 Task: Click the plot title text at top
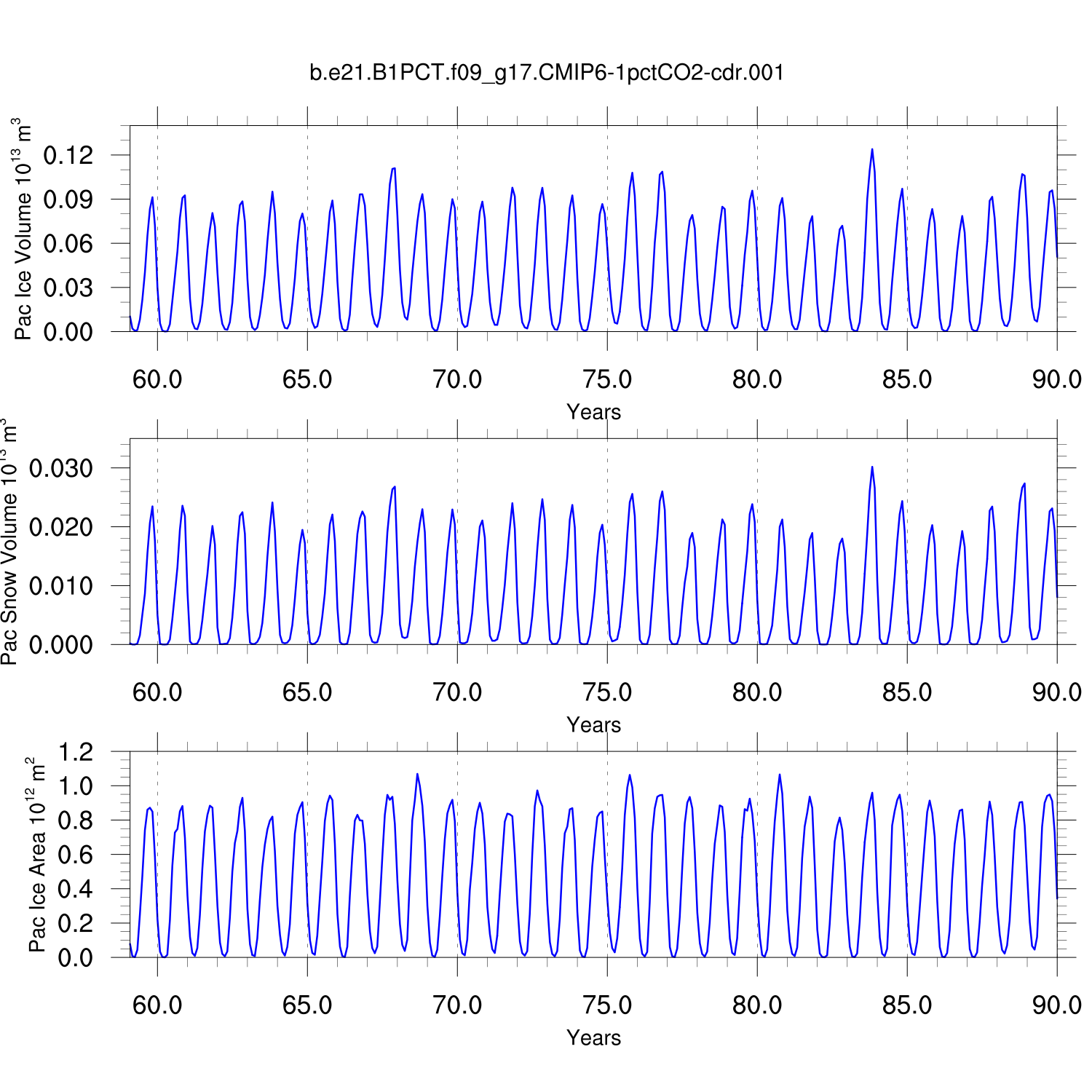click(x=547, y=73)
